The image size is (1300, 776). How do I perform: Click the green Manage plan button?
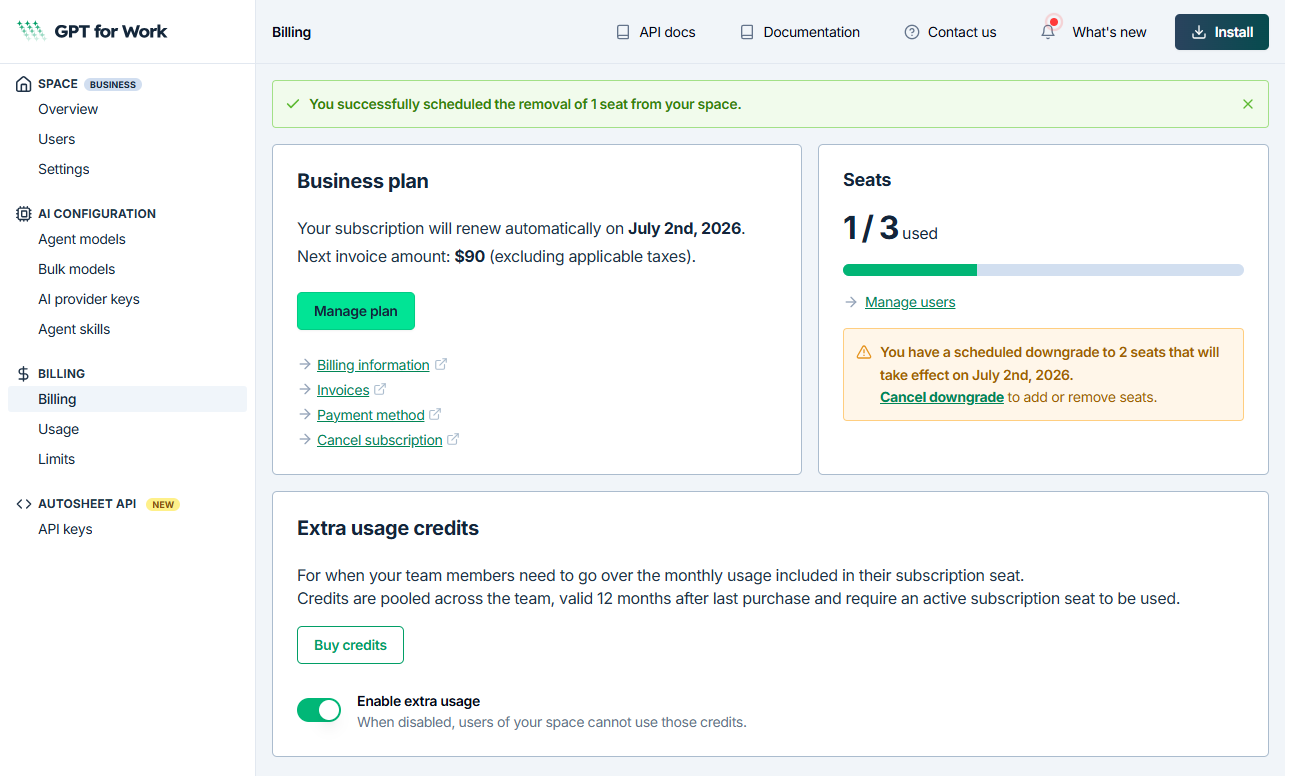(x=356, y=311)
